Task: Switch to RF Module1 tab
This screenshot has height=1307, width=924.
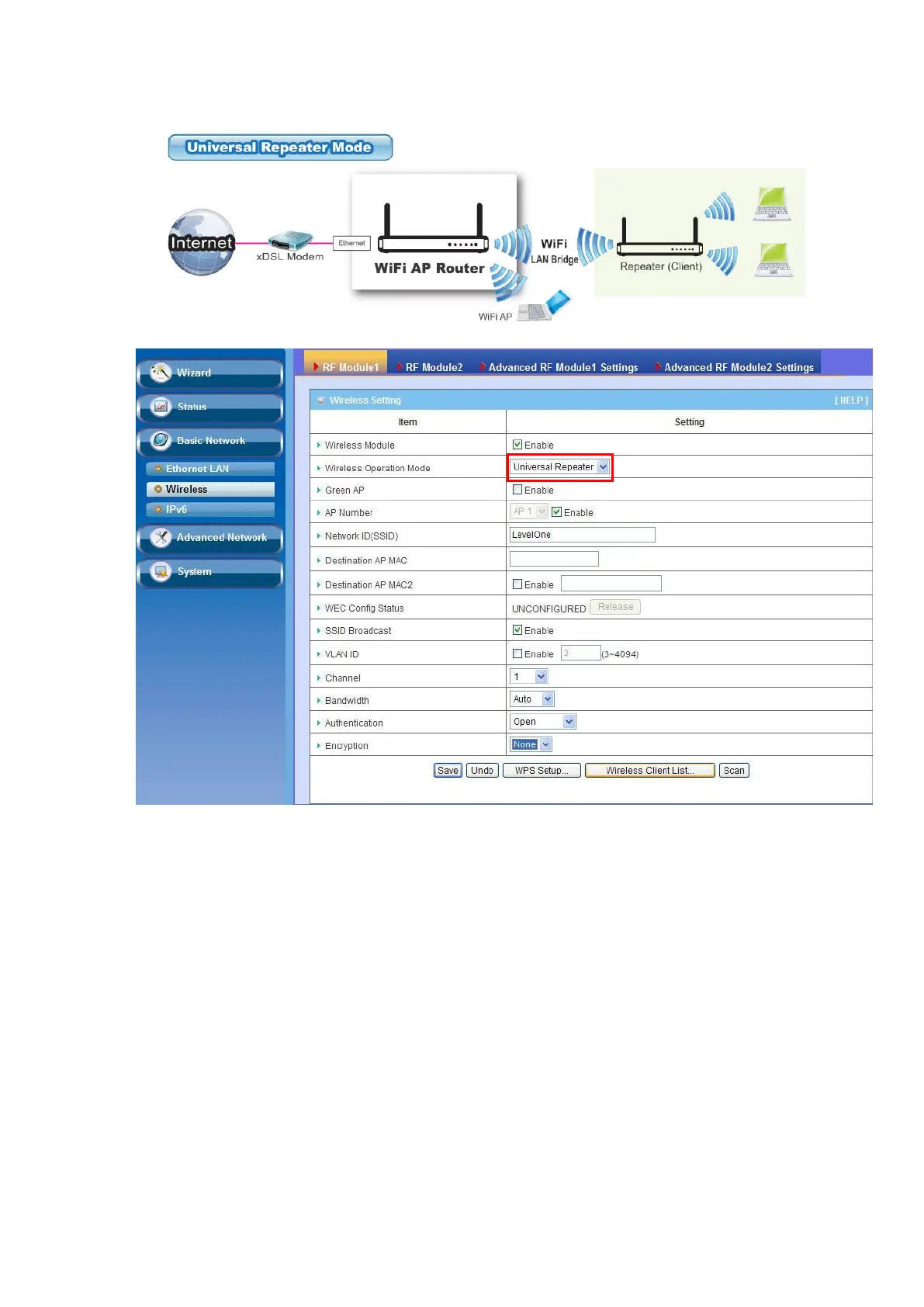Action: click(x=346, y=366)
